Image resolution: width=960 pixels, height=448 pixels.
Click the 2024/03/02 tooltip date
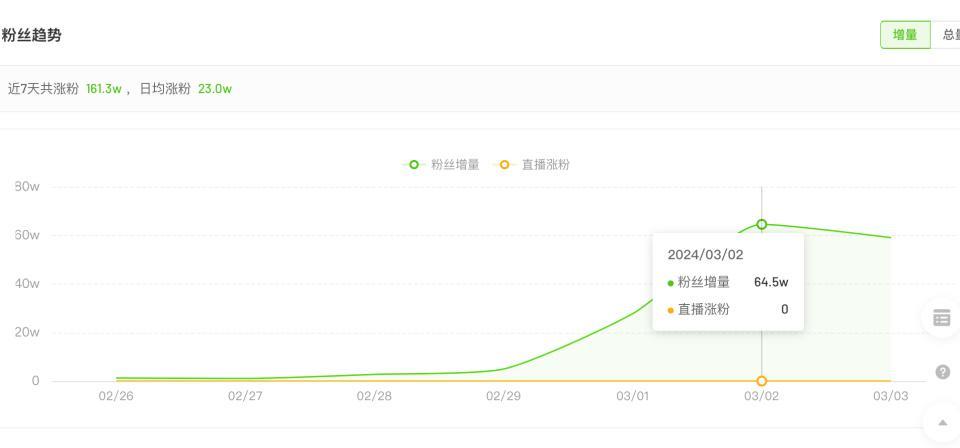pyautogui.click(x=705, y=255)
